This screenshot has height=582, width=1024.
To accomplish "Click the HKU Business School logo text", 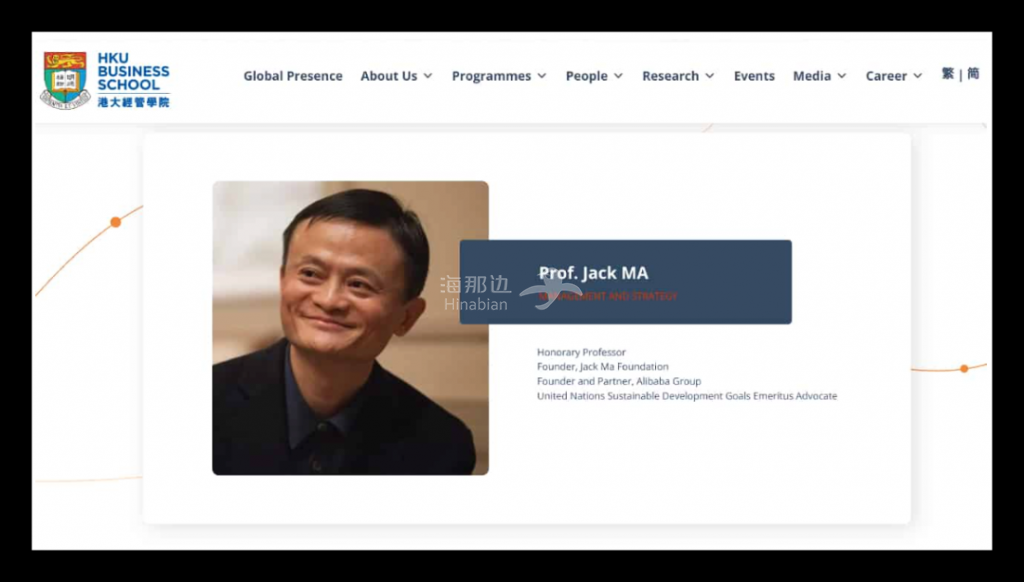I will tap(133, 79).
